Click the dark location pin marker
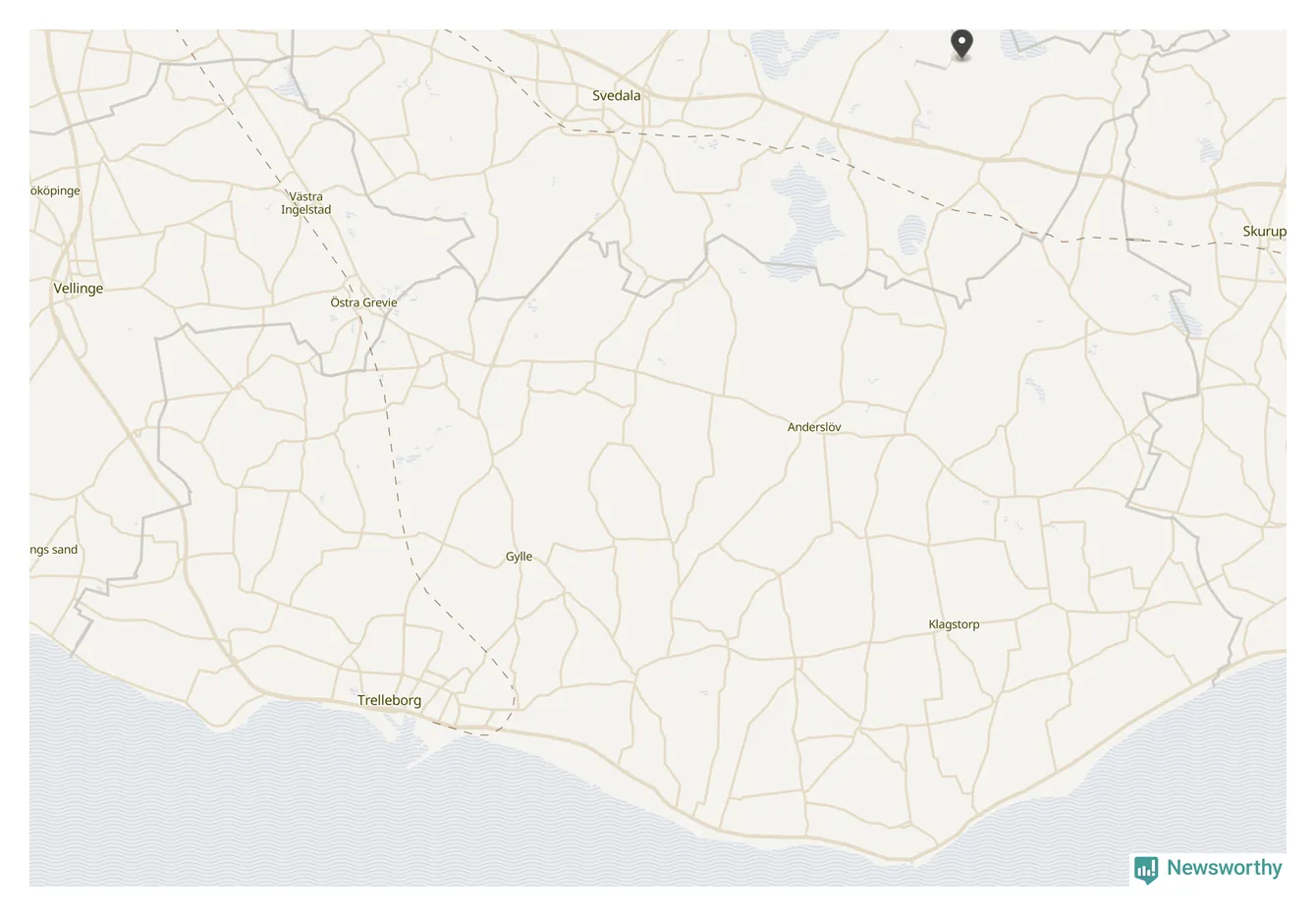The height and width of the screenshot is (916, 1316). click(x=961, y=45)
